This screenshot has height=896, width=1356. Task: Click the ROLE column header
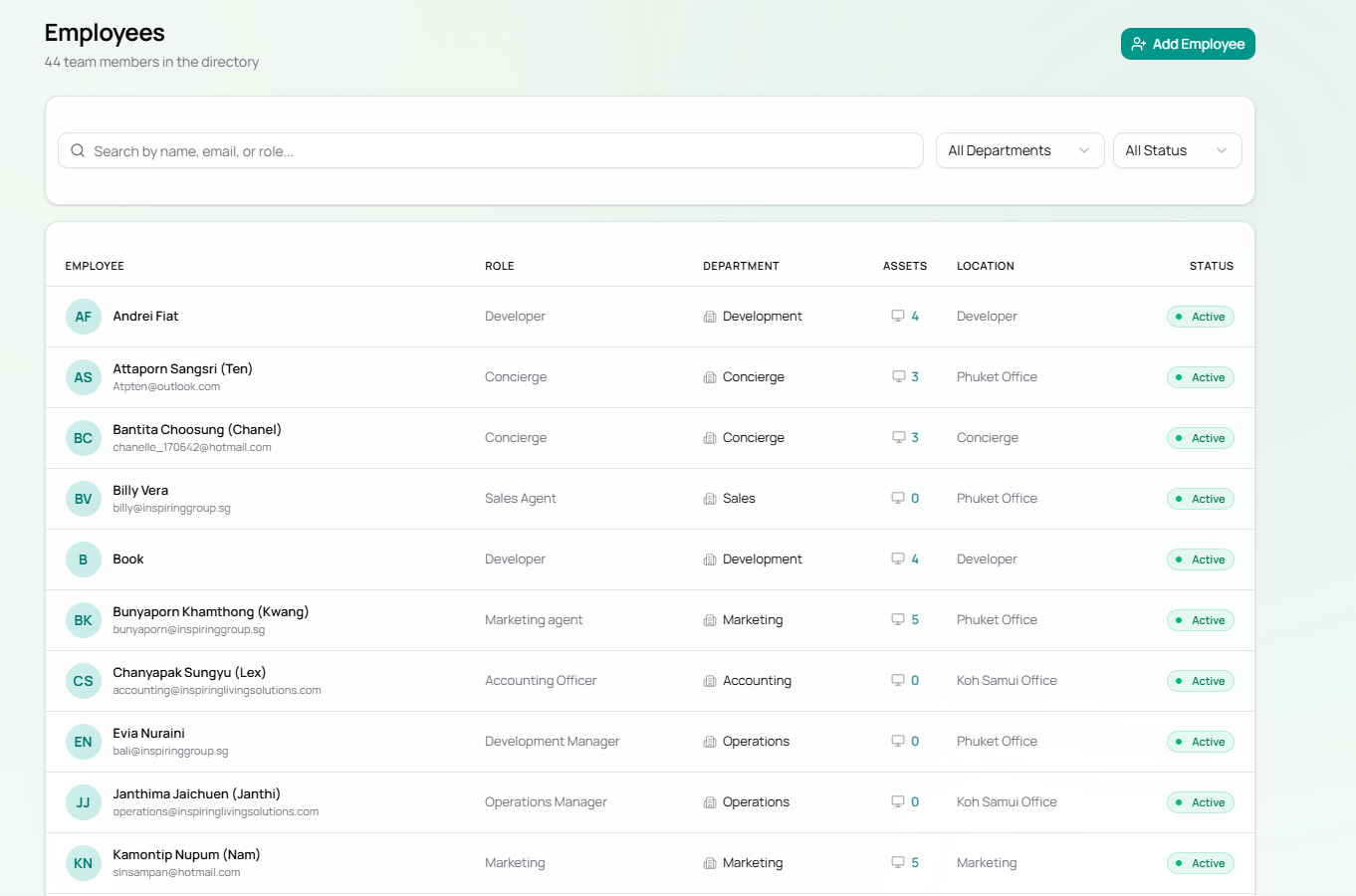(x=500, y=266)
